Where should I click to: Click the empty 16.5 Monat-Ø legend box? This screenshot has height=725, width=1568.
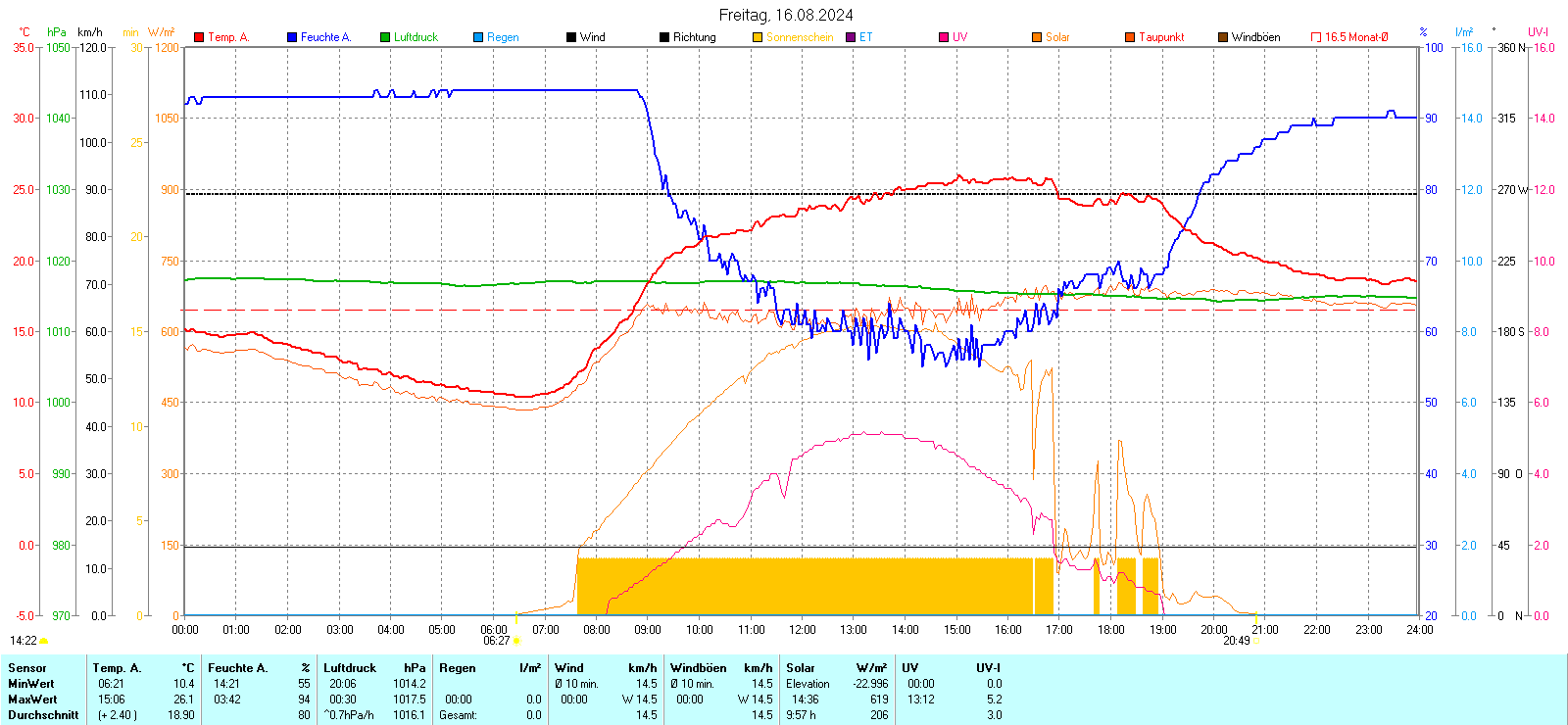coord(1316,37)
